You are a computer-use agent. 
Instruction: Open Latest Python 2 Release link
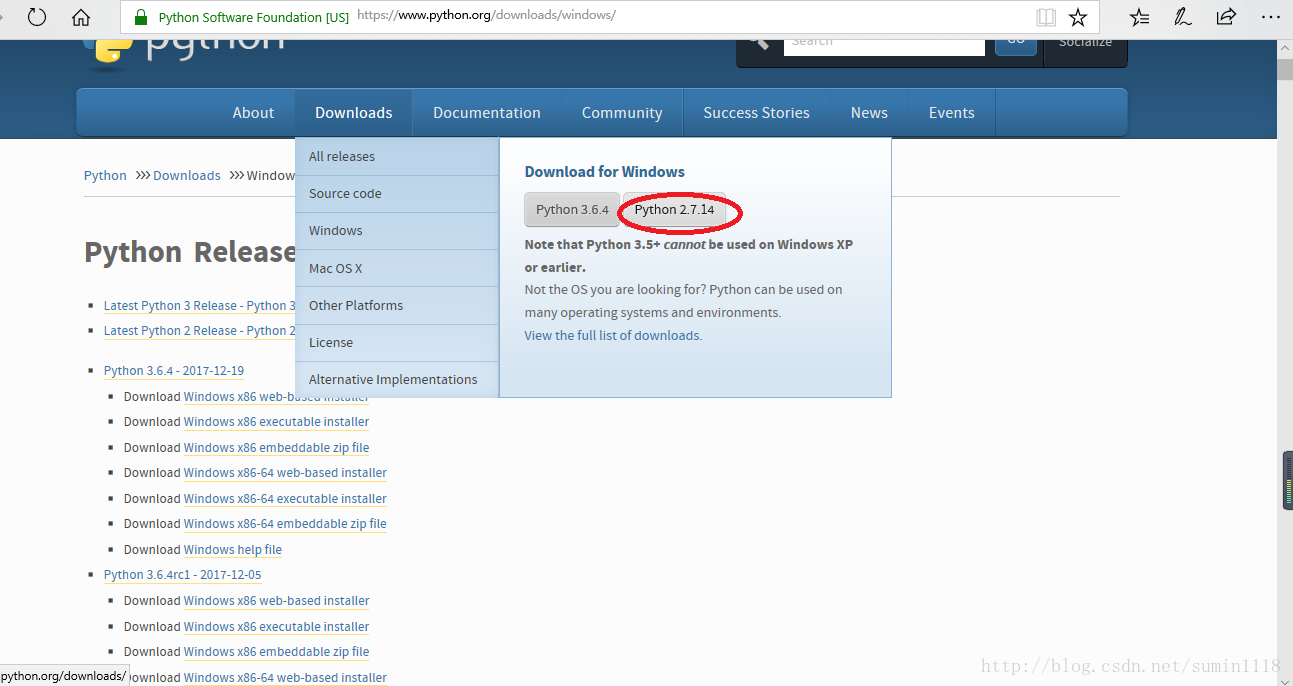click(x=200, y=331)
